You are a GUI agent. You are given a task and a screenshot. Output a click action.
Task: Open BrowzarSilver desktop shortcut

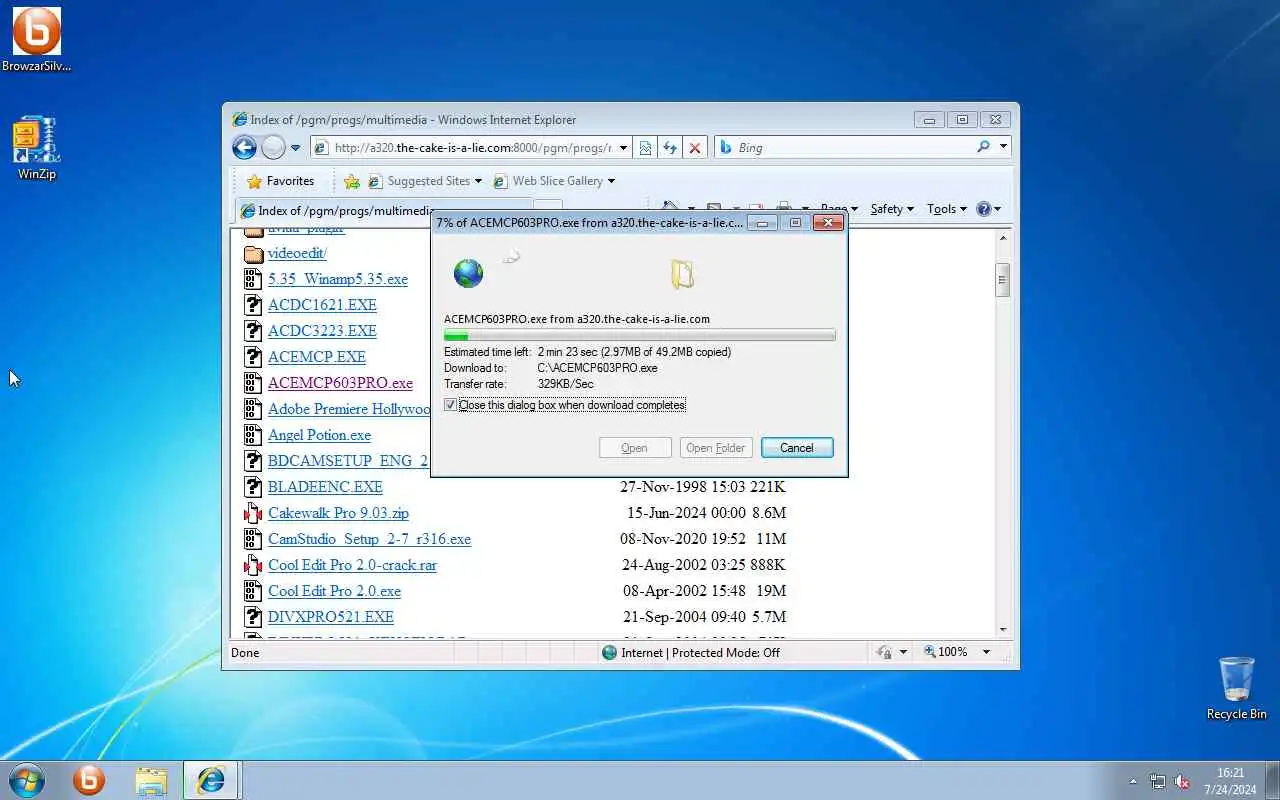tap(37, 40)
